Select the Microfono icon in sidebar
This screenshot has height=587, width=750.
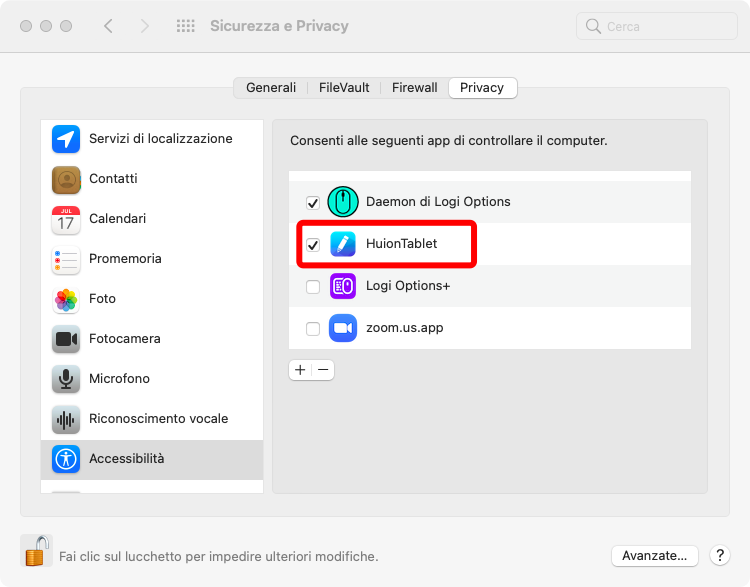click(66, 379)
